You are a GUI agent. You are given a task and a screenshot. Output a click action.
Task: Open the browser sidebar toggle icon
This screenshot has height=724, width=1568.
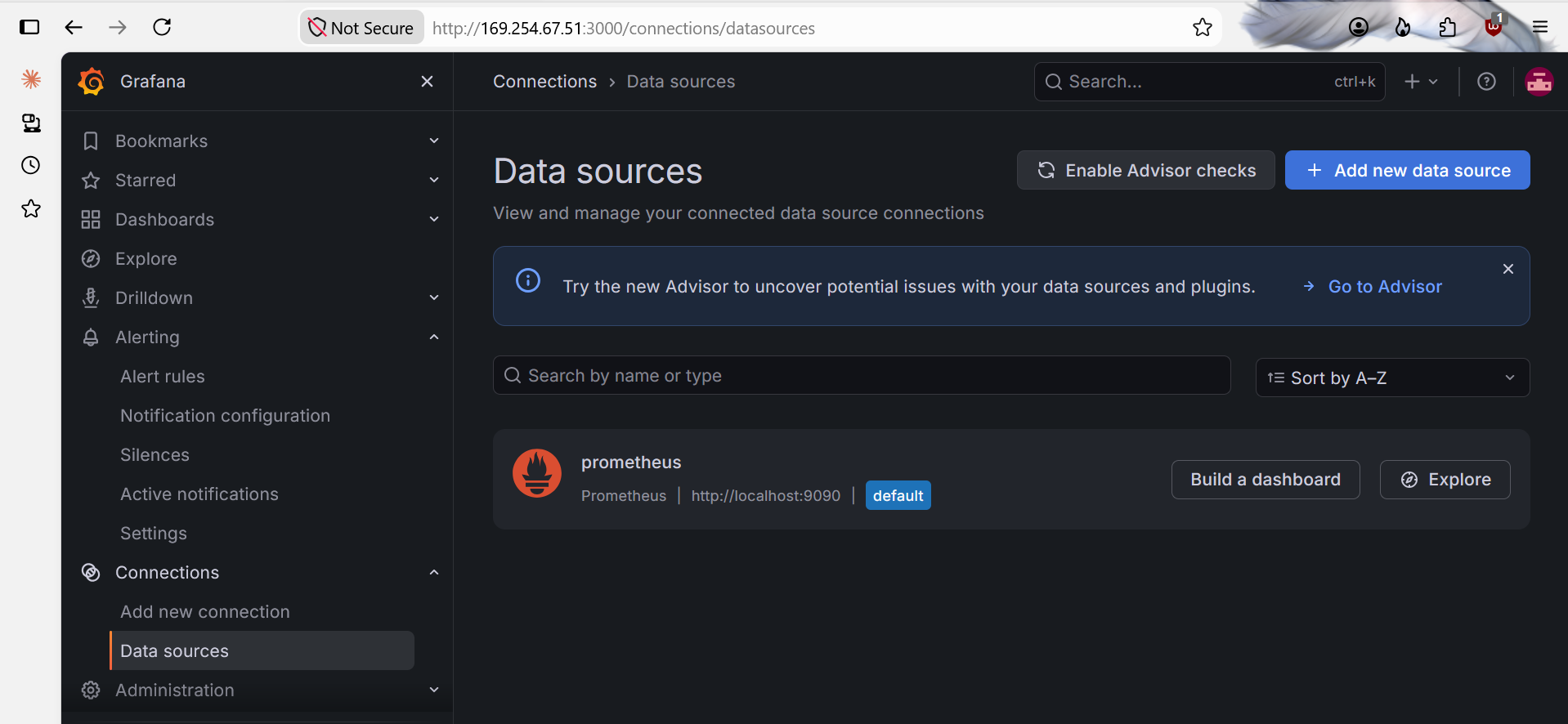point(29,27)
